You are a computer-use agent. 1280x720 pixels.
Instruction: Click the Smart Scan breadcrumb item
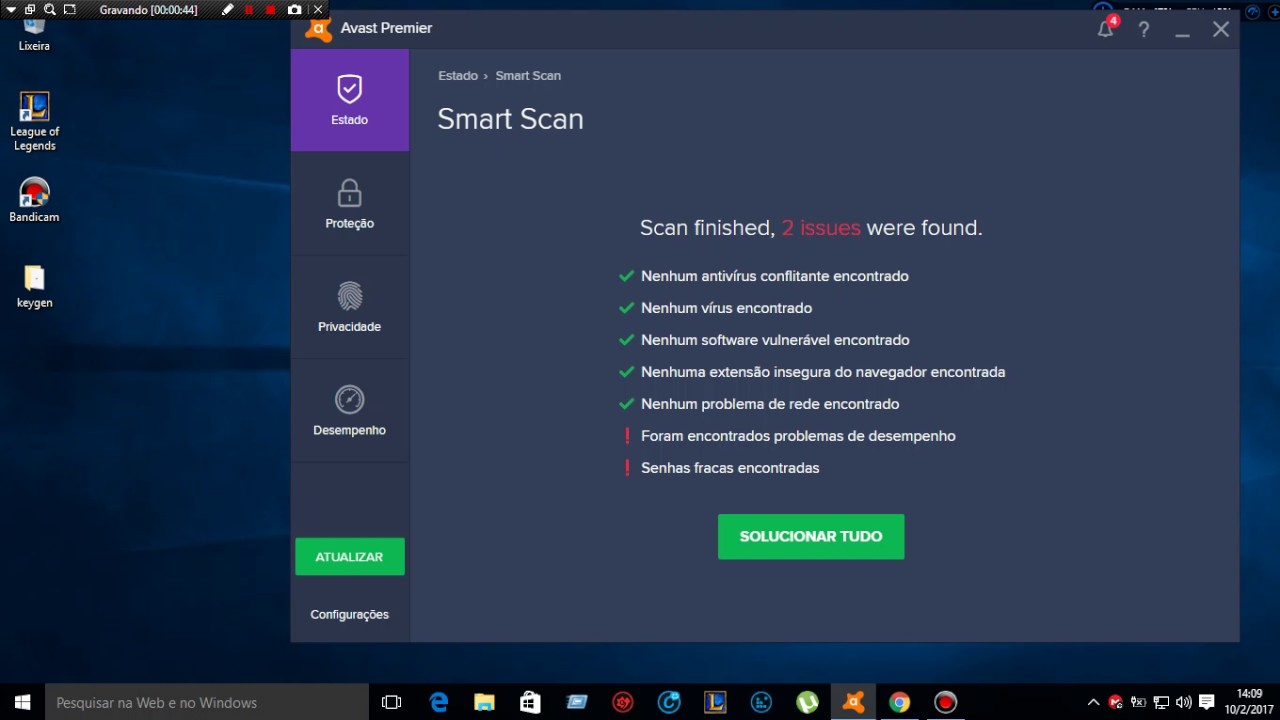click(x=528, y=76)
